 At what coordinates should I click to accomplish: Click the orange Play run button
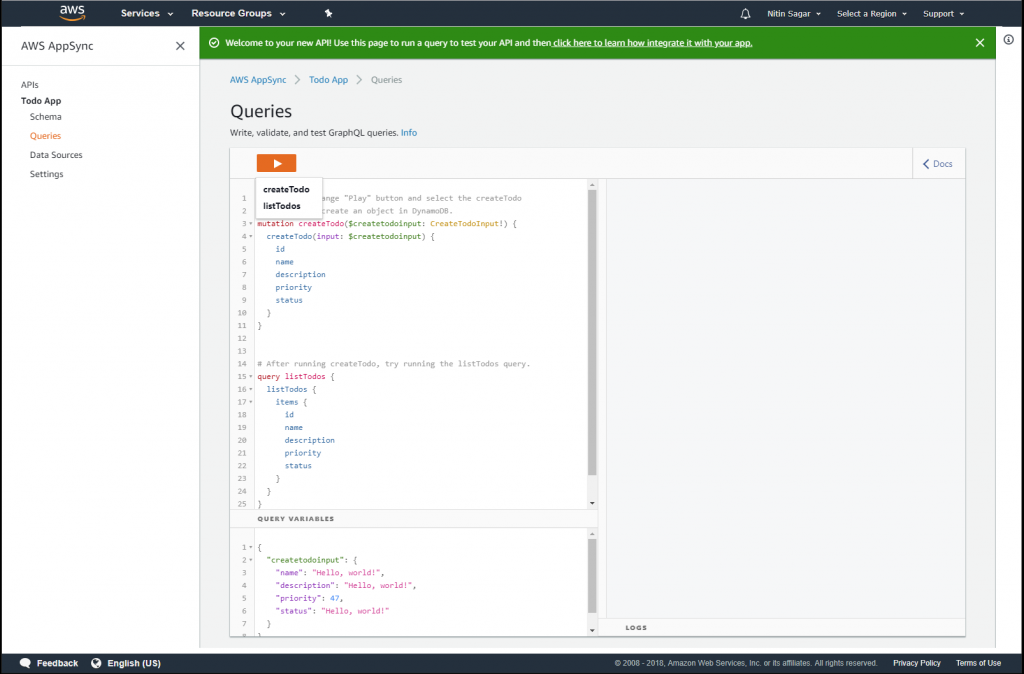pos(276,163)
